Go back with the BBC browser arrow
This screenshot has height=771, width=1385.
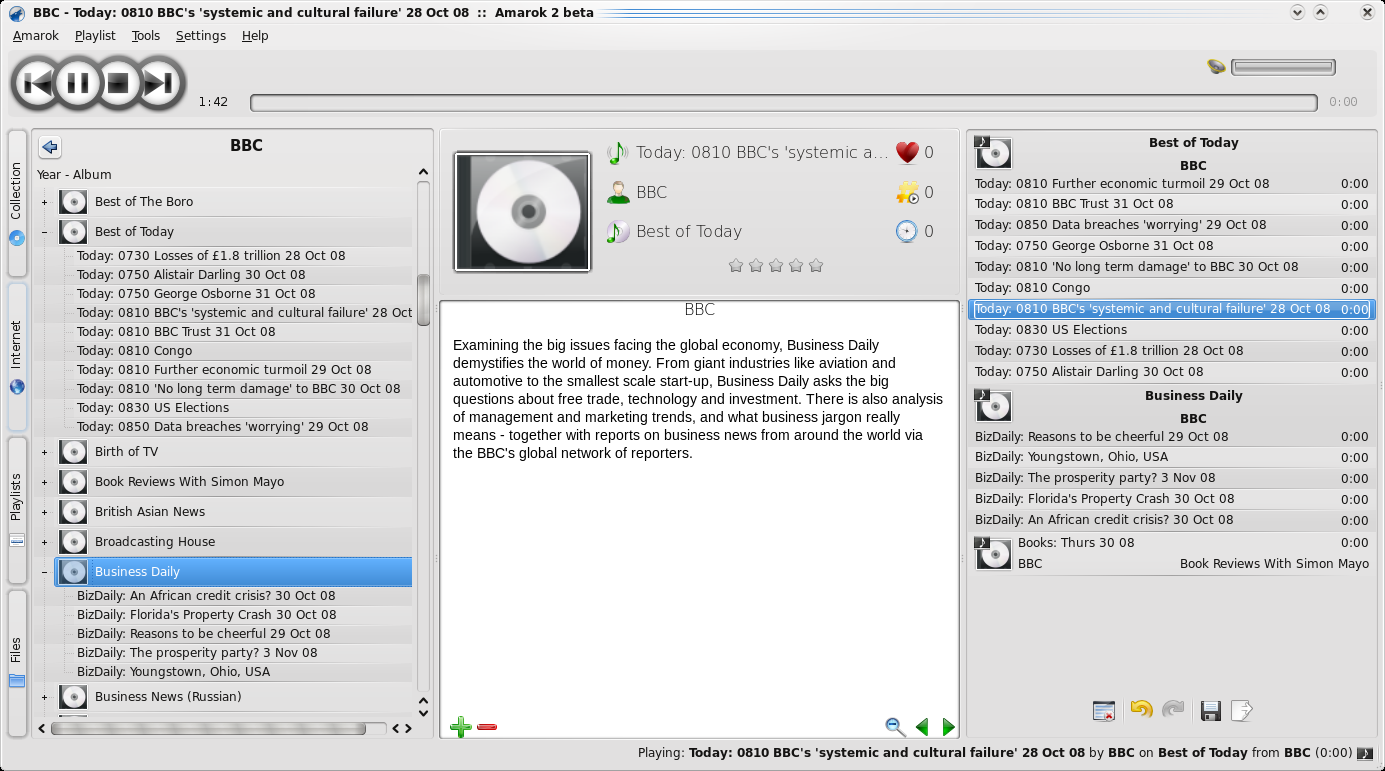(50, 147)
